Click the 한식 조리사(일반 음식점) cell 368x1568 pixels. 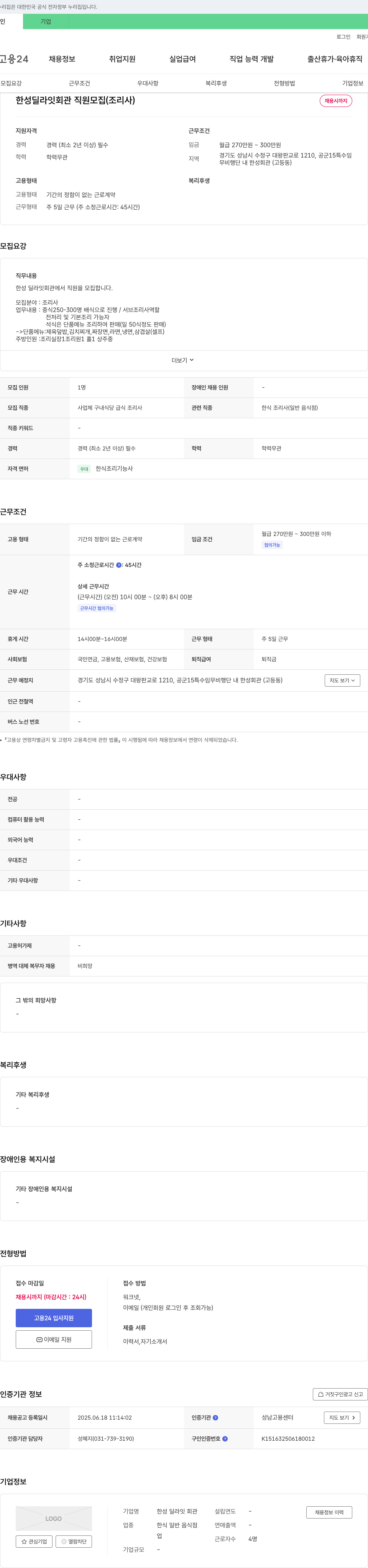[x=289, y=408]
